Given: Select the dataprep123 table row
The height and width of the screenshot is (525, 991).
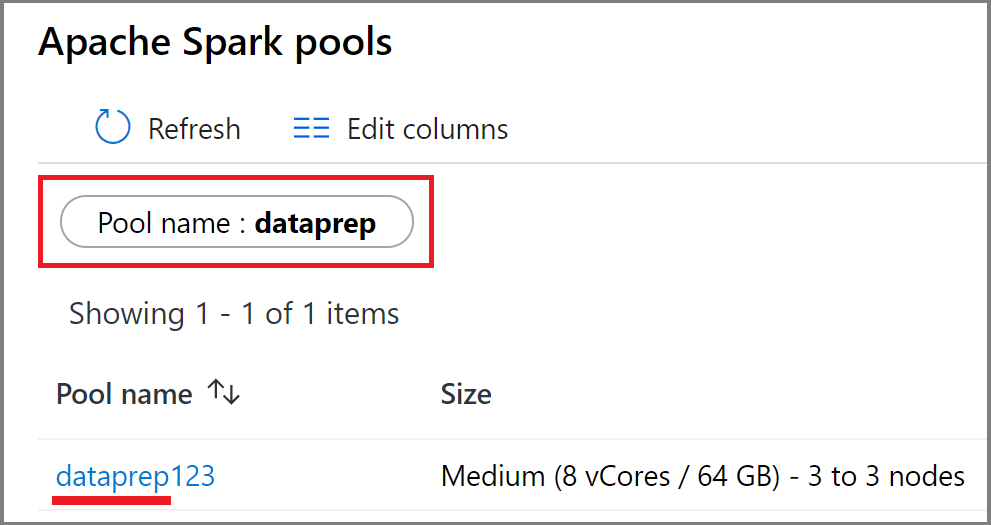Looking at the screenshot, I should point(514,474).
